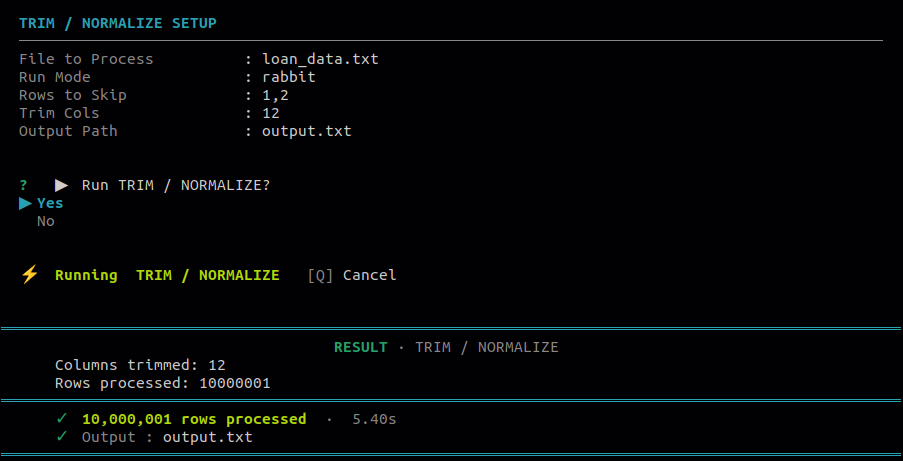Click the cyan arrow beside Yes
Image resolution: width=903 pixels, height=461 pixels.
(x=25, y=203)
